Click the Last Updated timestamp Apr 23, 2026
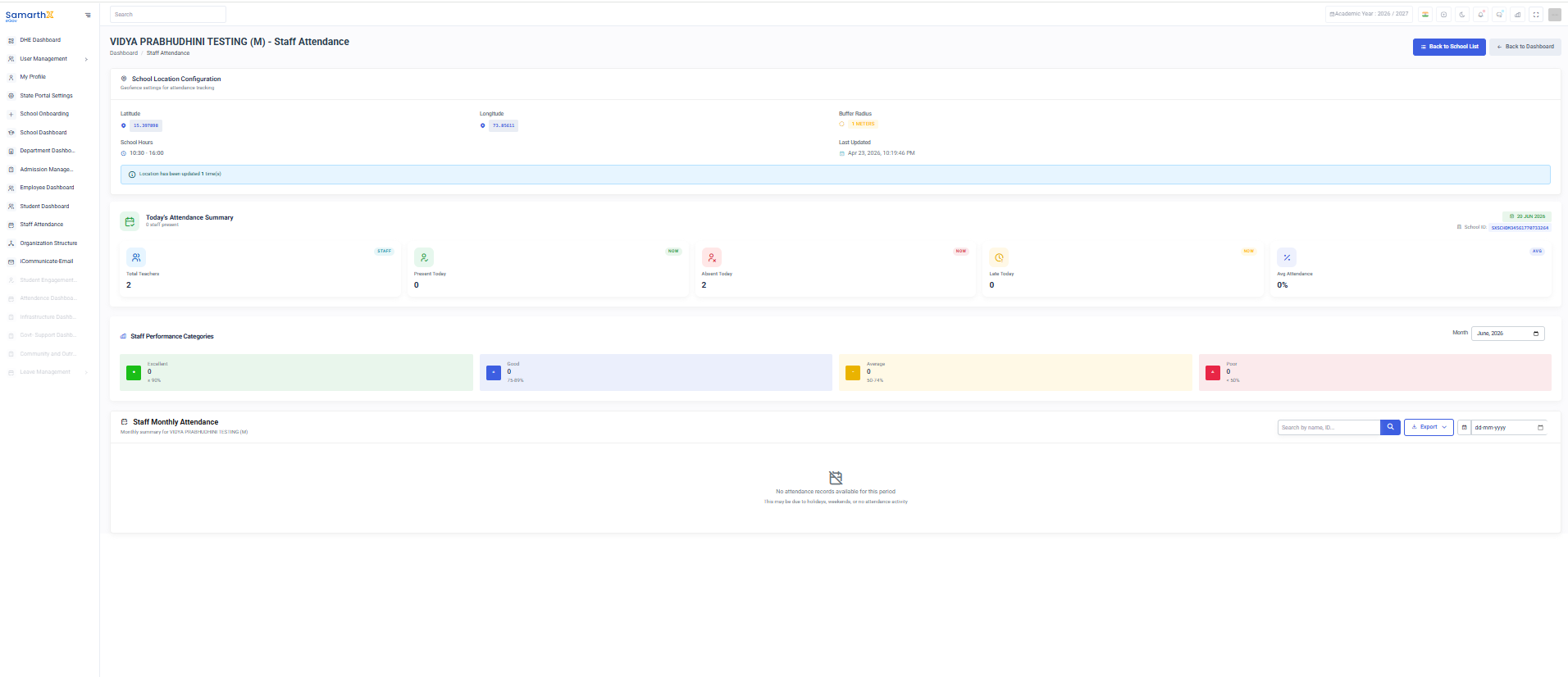This screenshot has height=677, width=1568. tap(882, 153)
